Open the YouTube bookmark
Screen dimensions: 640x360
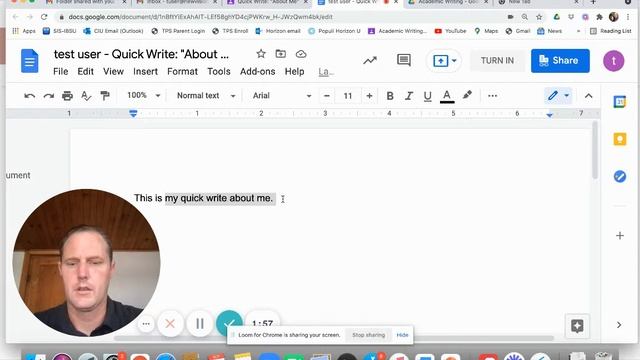pos(450,31)
